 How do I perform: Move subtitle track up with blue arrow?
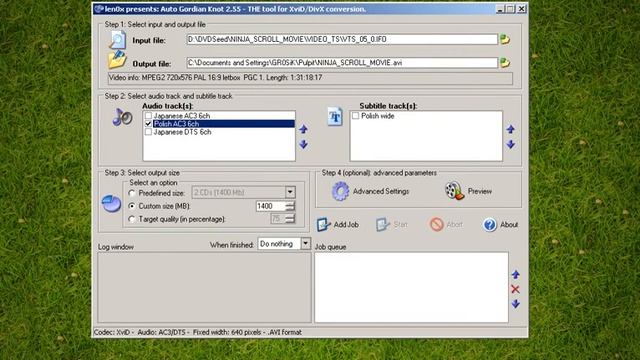511,129
